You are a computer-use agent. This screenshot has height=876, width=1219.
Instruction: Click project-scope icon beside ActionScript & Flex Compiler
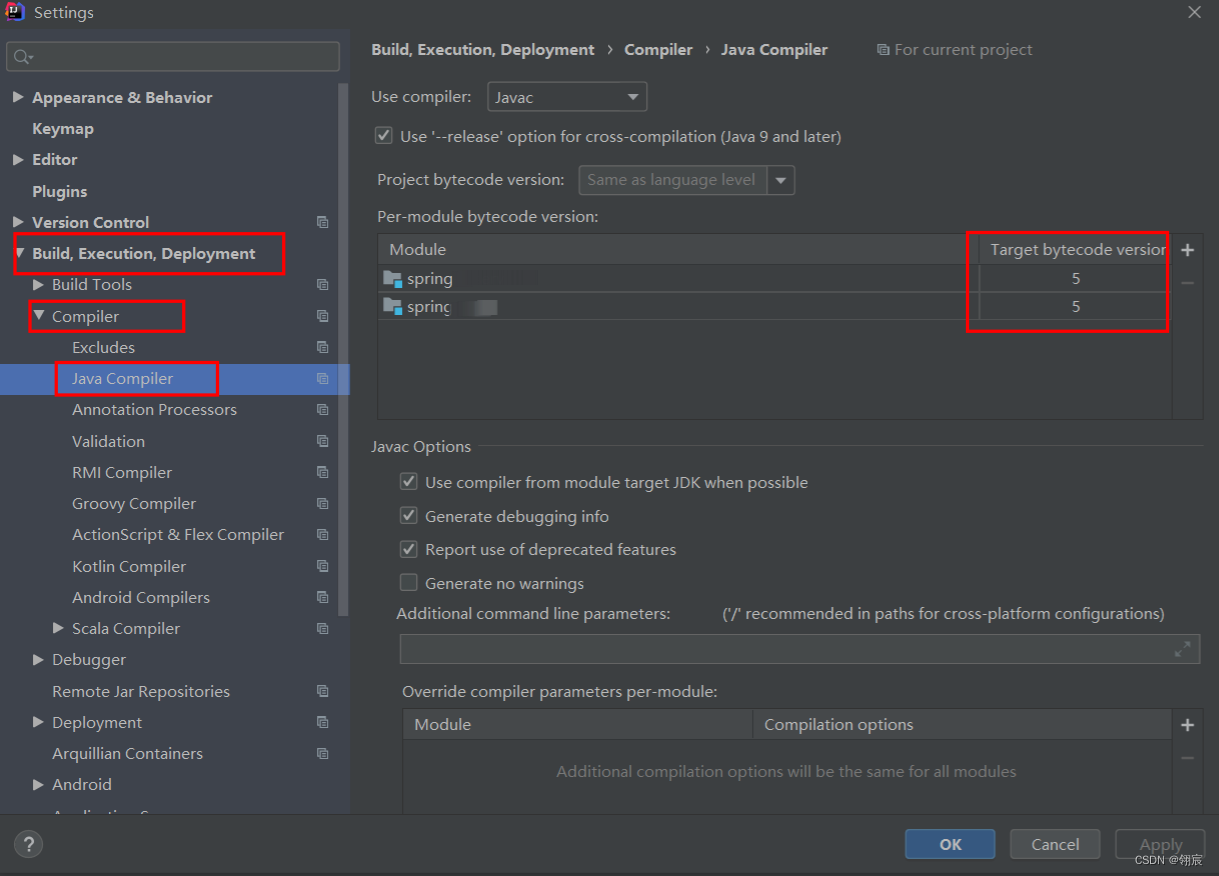(x=322, y=535)
